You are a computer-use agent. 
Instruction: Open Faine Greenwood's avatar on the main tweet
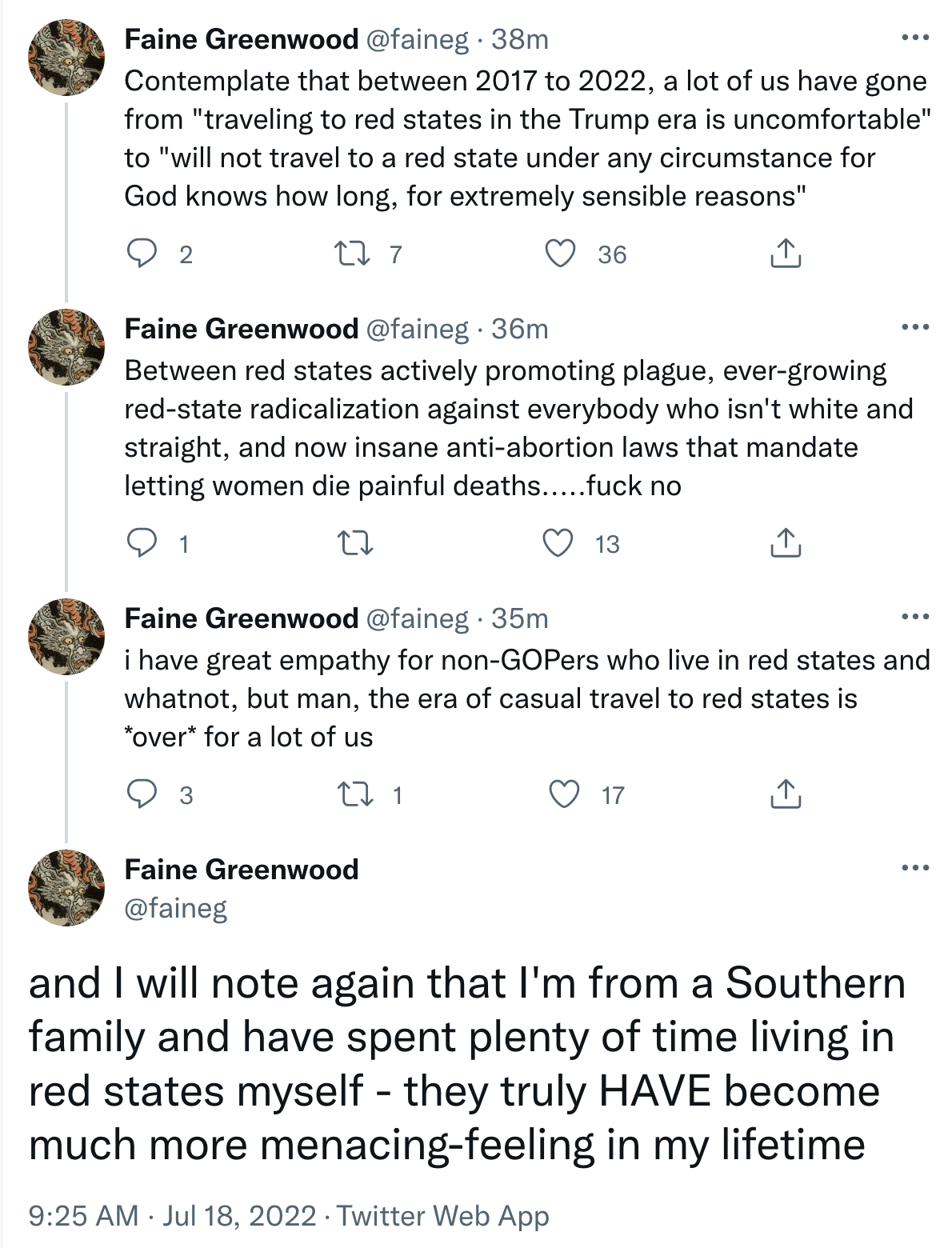pyautogui.click(x=66, y=887)
